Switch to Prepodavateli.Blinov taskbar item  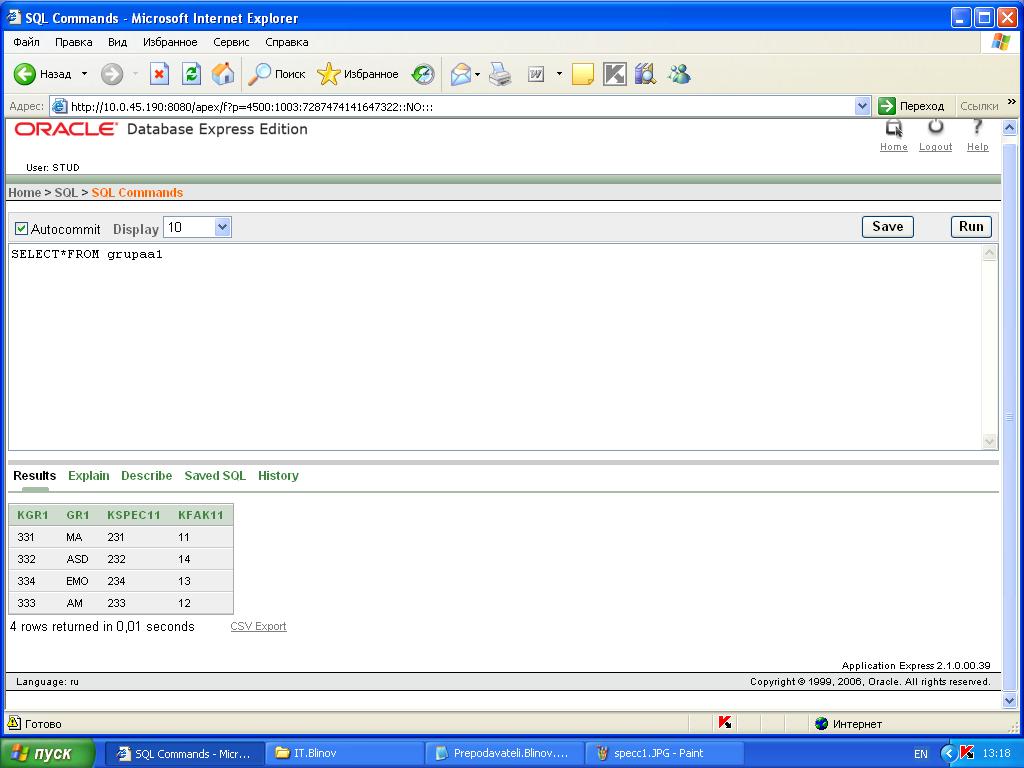(x=504, y=753)
